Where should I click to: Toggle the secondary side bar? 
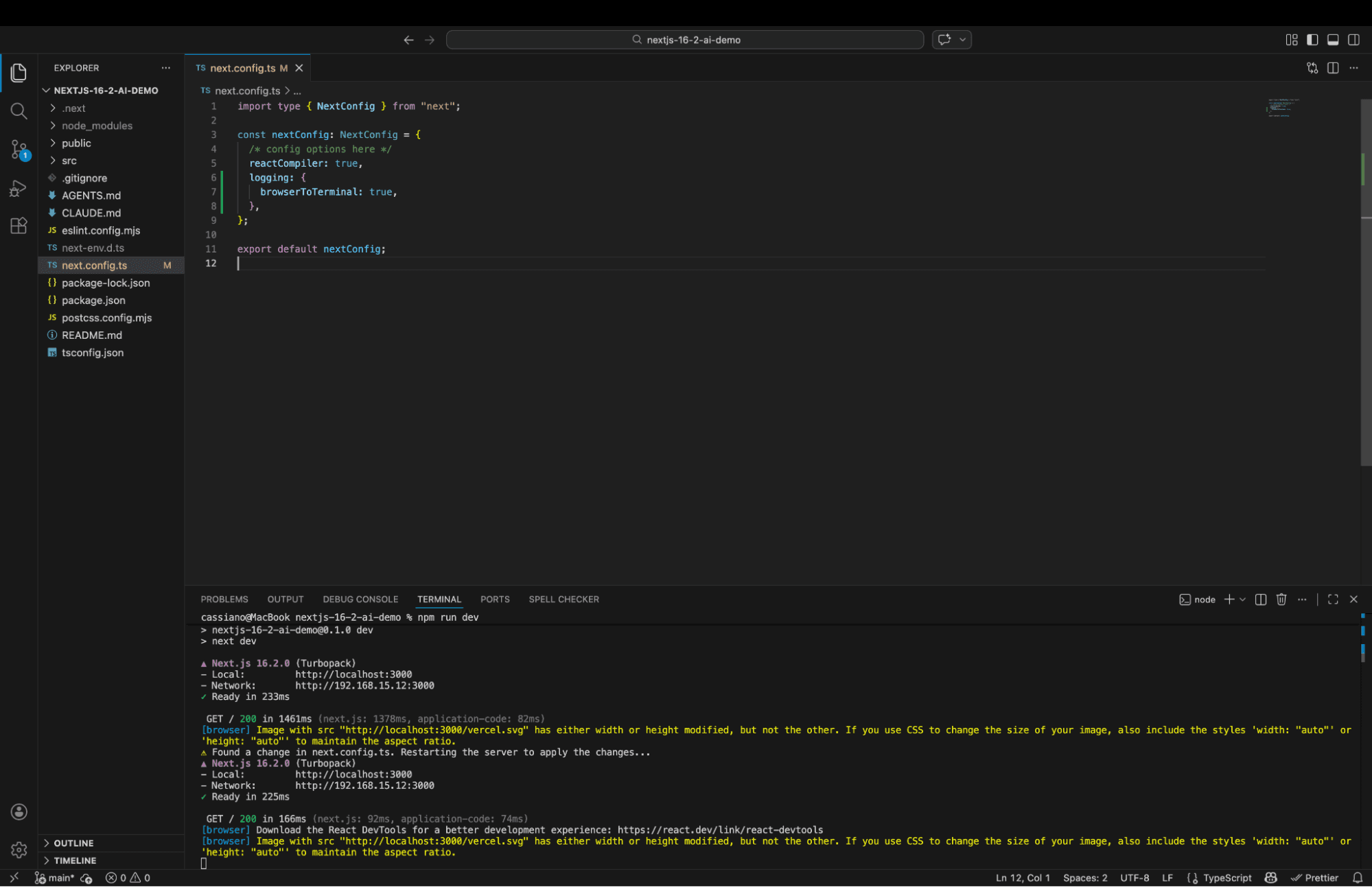(x=1353, y=40)
